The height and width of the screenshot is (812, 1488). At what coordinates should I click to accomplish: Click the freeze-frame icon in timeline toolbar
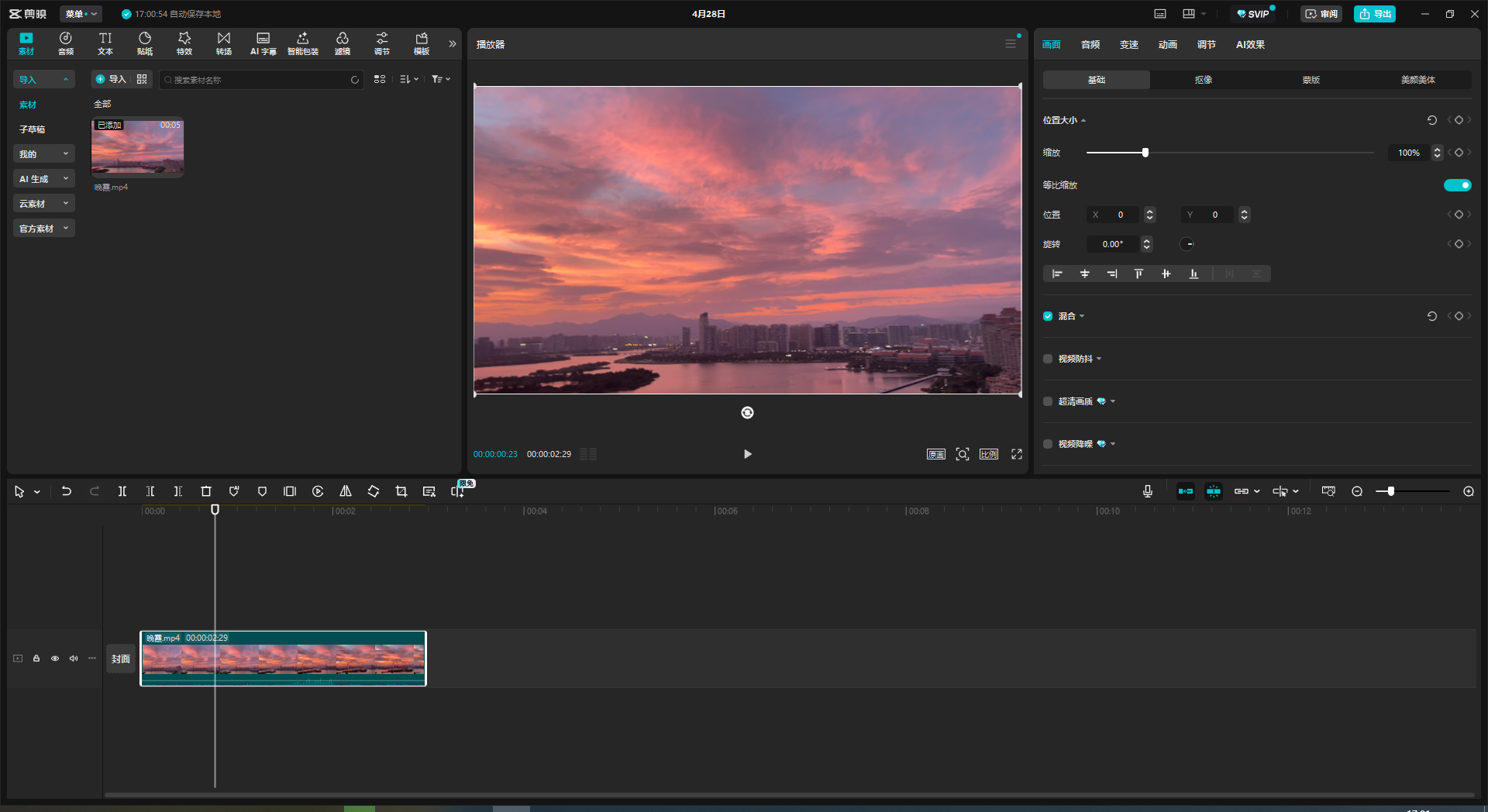pyautogui.click(x=290, y=491)
